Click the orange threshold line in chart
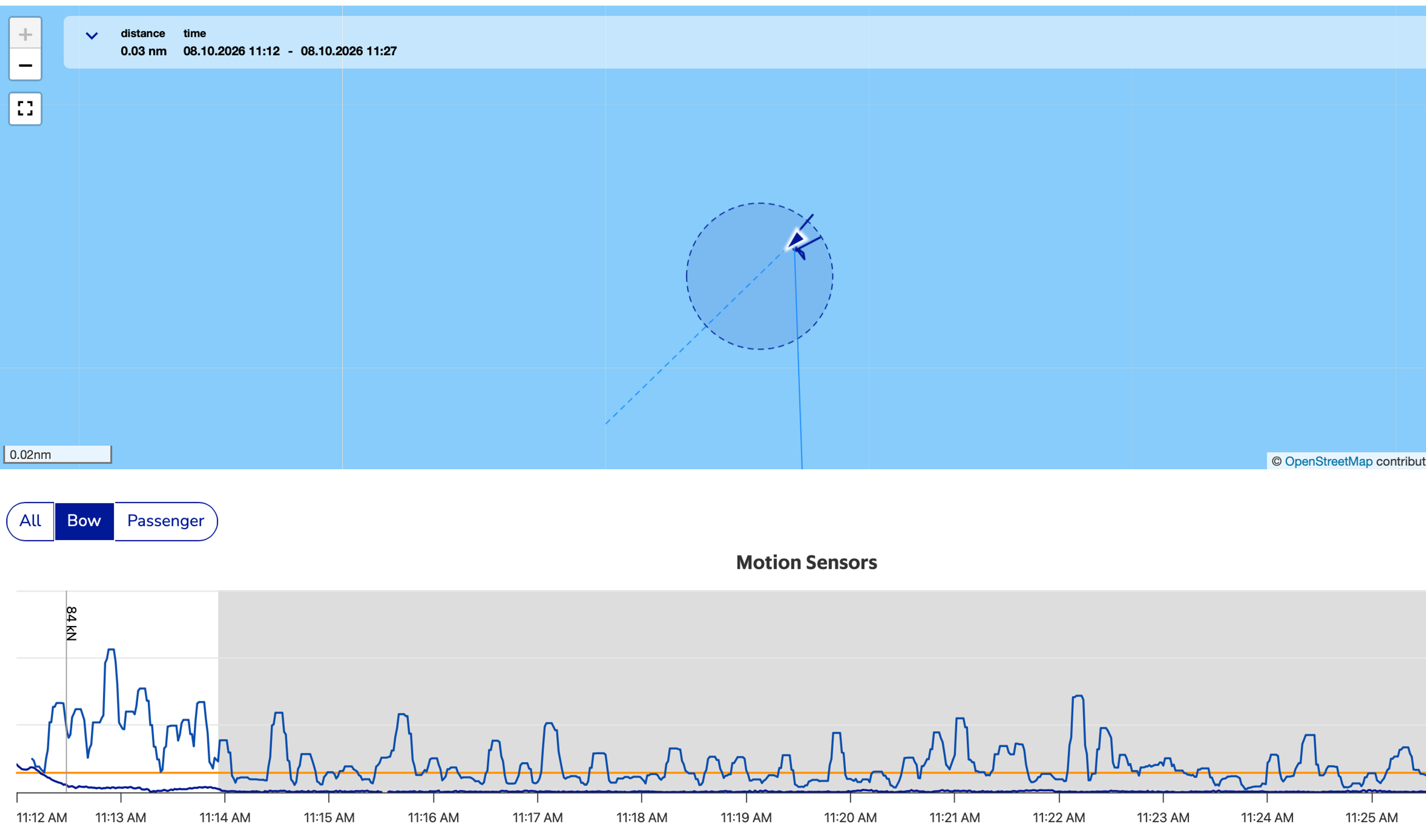1426x840 pixels. (721, 773)
